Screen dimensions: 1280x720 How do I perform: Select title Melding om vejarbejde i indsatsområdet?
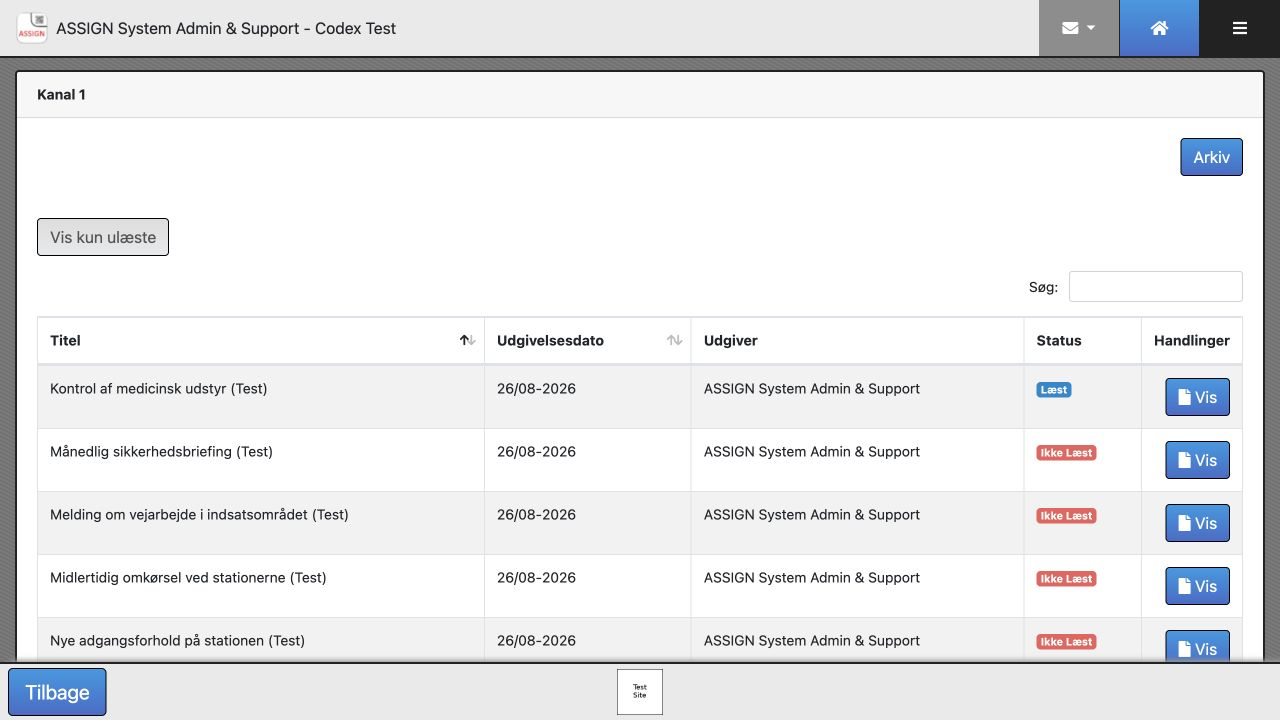[199, 515]
